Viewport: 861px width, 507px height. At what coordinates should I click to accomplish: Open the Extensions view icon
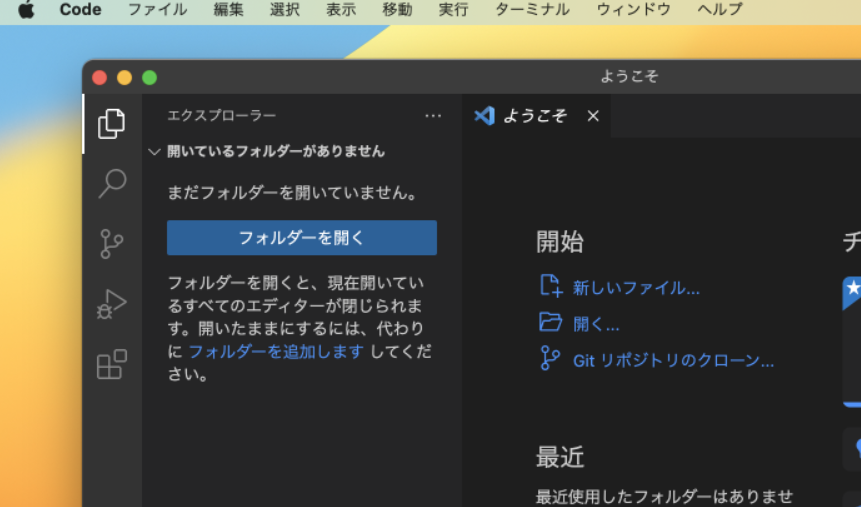tap(111, 364)
